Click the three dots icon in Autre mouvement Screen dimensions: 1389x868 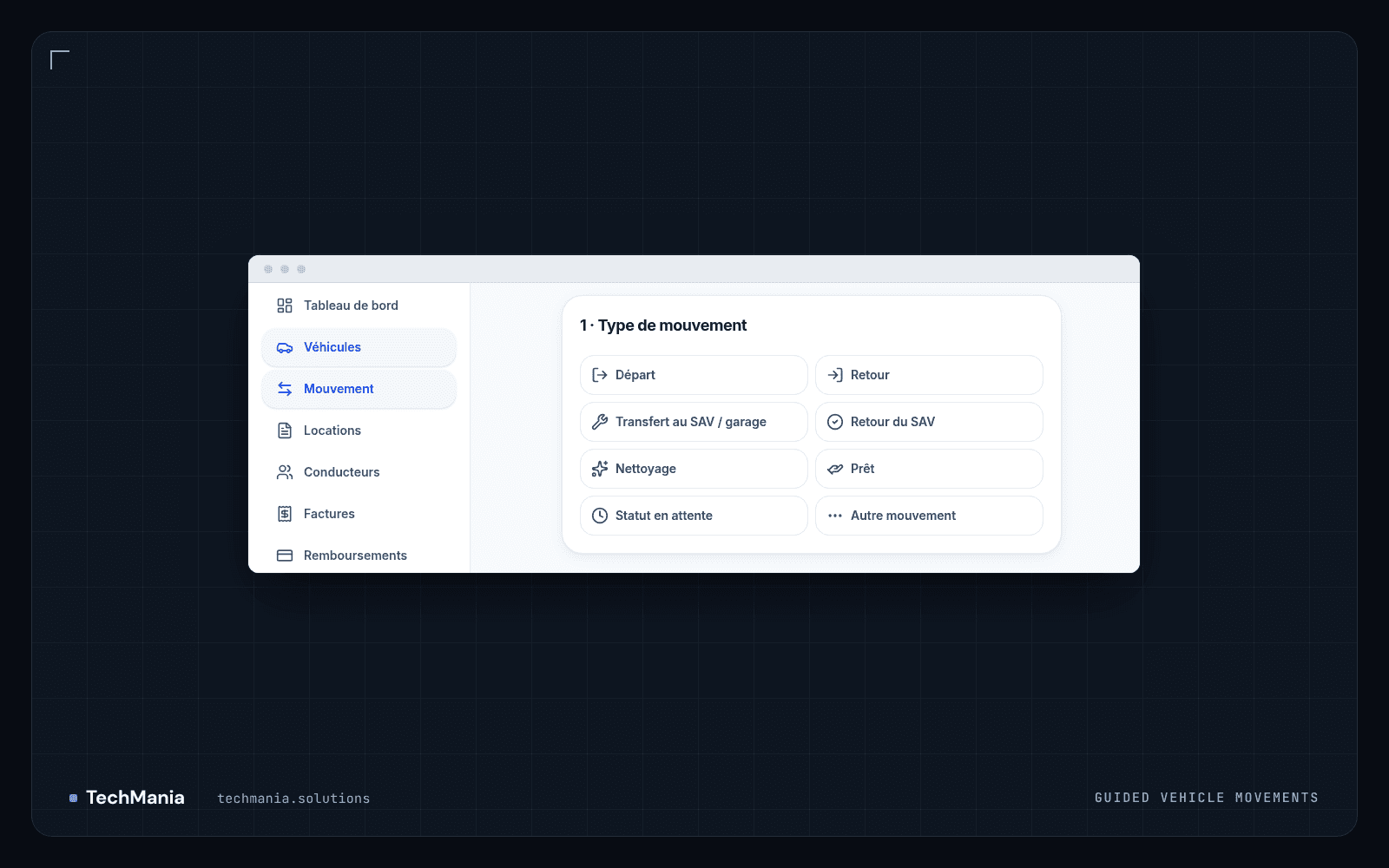pos(835,516)
